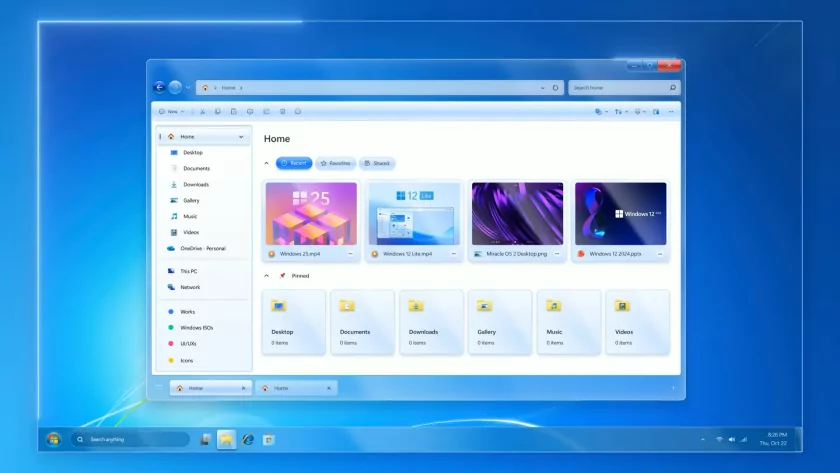Click the Copy toolbar icon

[x=218, y=111]
